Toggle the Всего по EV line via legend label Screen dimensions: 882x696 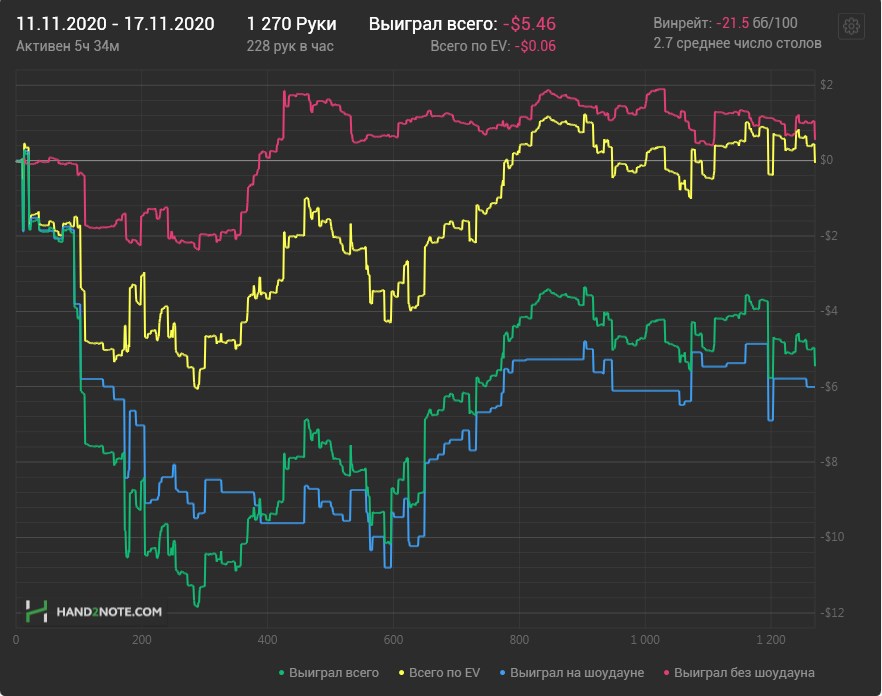(445, 673)
